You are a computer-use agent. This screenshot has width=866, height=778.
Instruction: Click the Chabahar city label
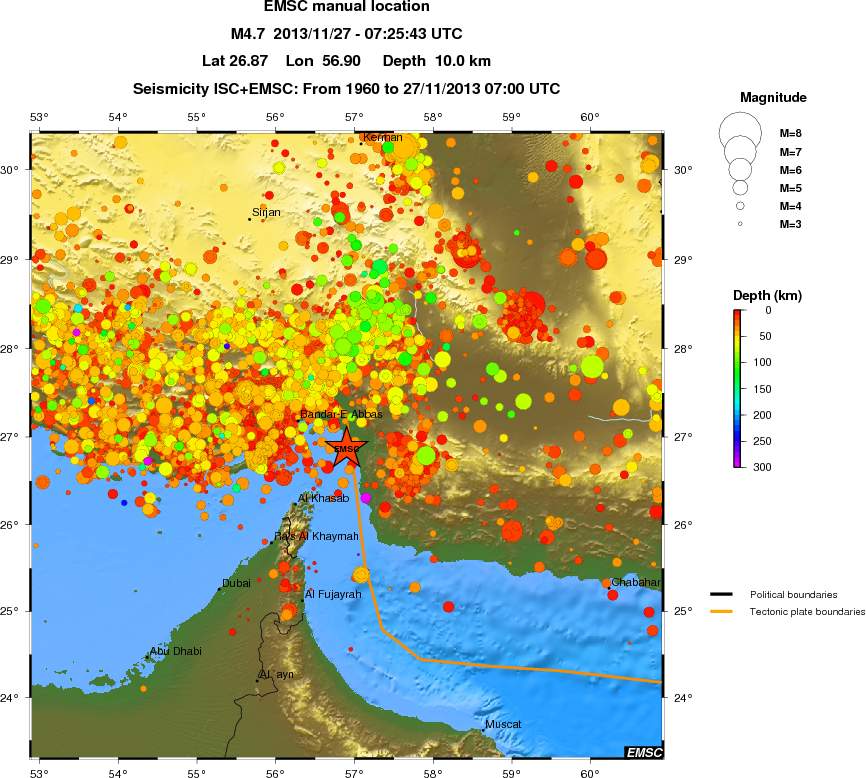[x=636, y=582]
